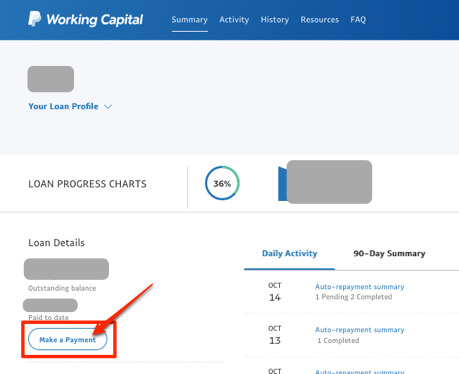Select the blue bar chart icon

coord(283,184)
